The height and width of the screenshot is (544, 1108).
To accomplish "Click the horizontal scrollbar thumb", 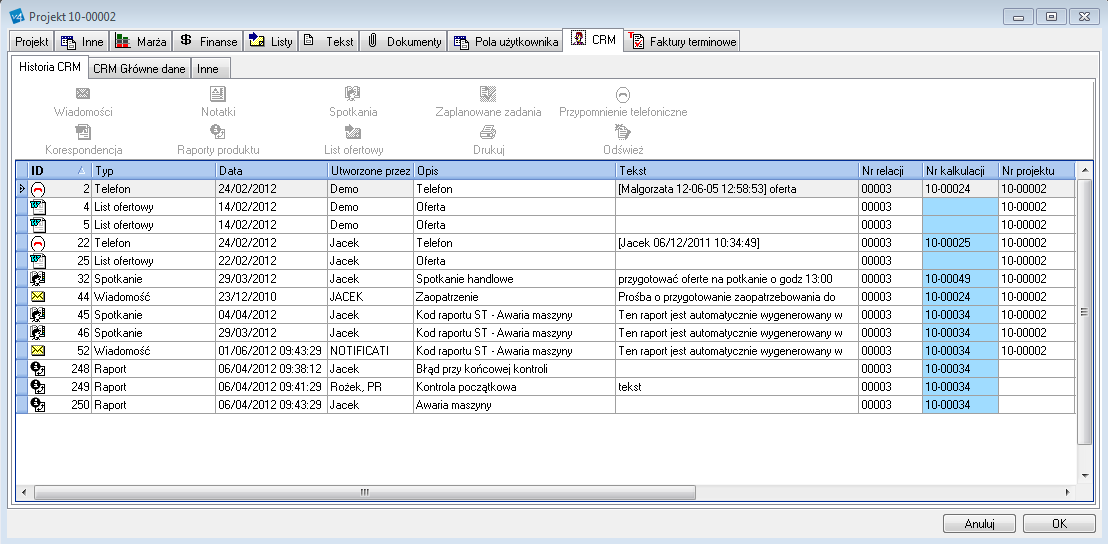I will point(365,492).
